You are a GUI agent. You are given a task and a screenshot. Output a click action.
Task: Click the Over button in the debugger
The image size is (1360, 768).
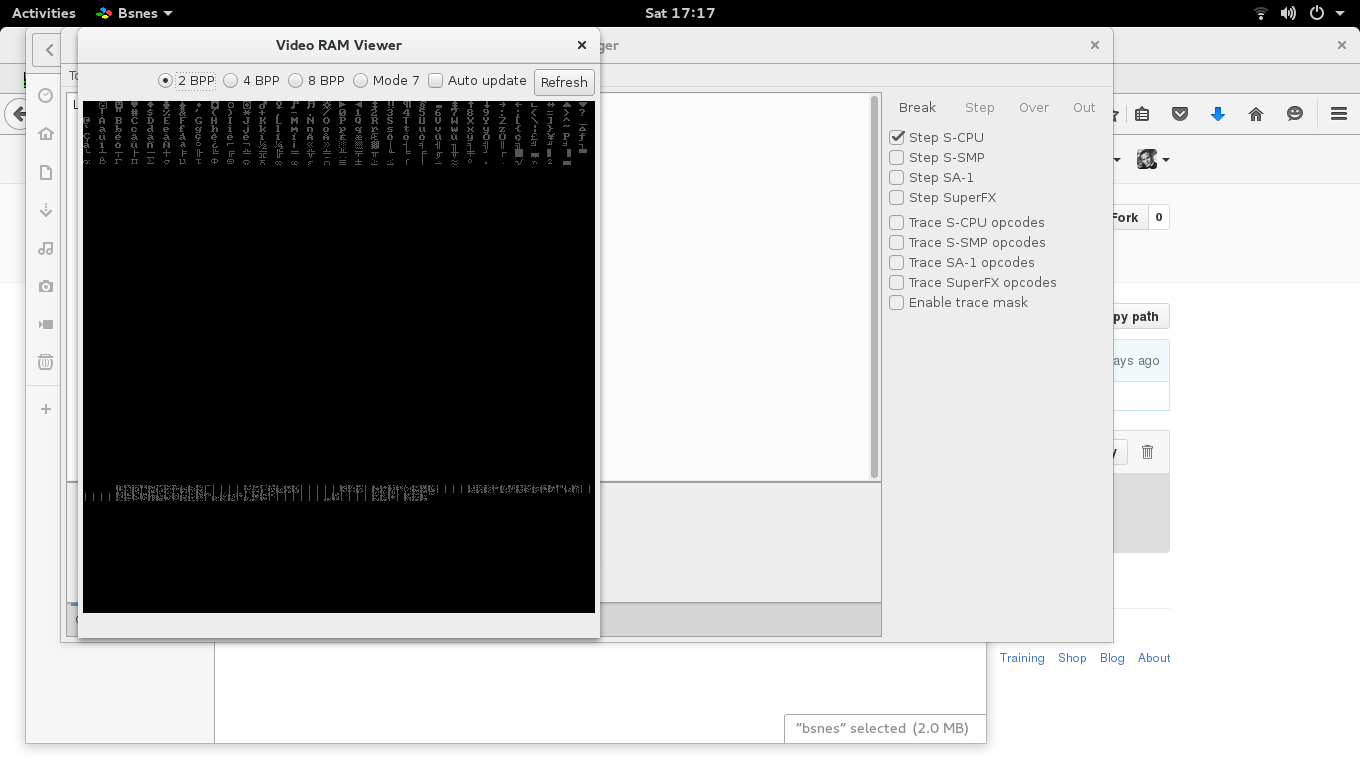pyautogui.click(x=1034, y=108)
